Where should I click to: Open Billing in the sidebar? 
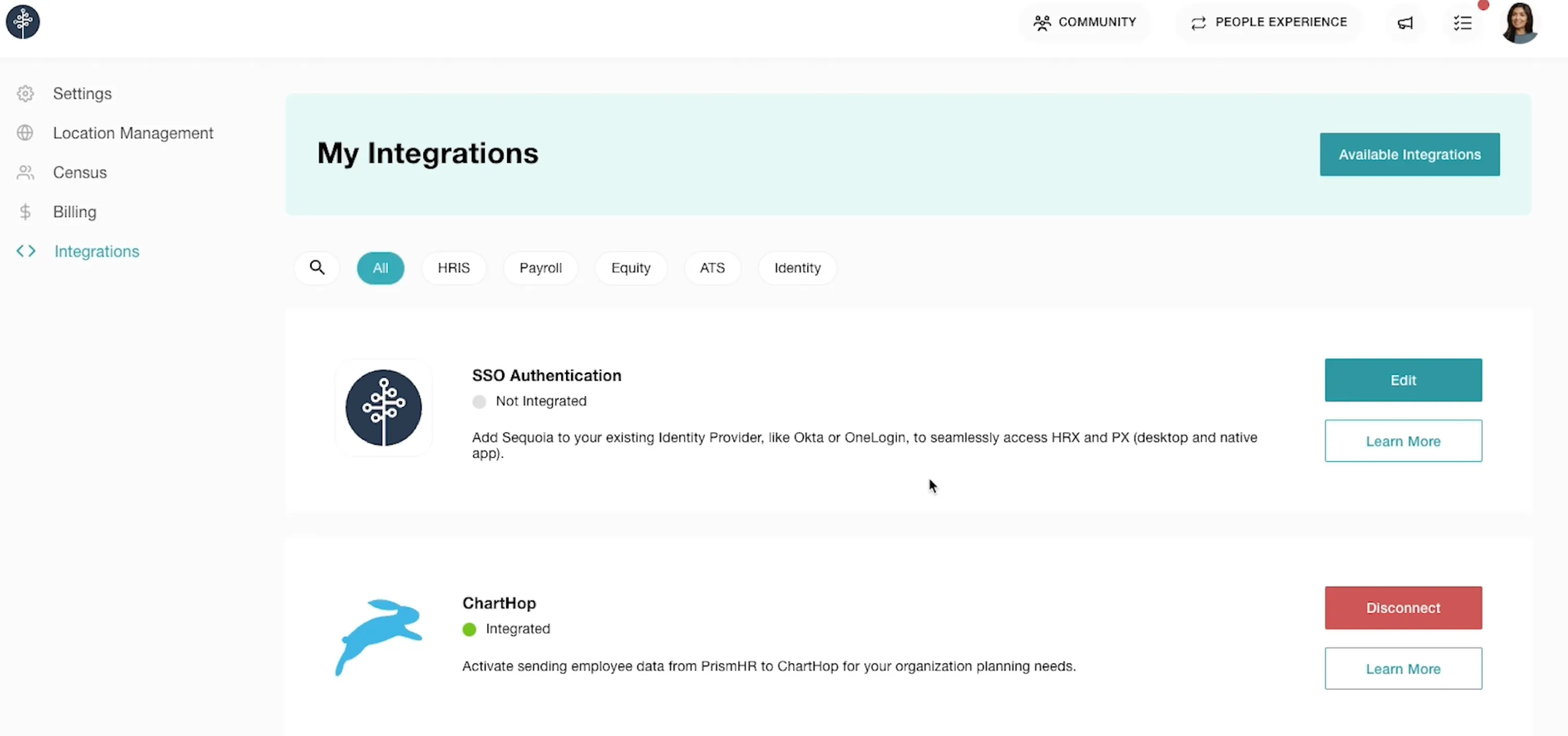point(74,212)
